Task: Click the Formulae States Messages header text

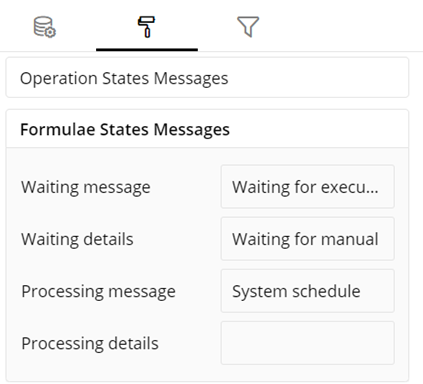Action: (125, 129)
